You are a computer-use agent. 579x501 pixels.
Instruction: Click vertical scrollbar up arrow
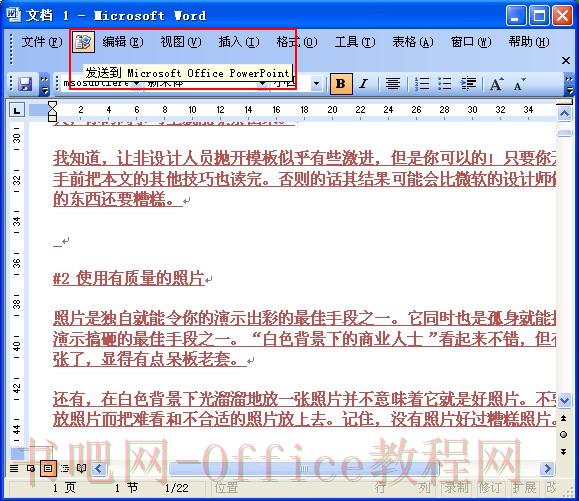[x=564, y=114]
